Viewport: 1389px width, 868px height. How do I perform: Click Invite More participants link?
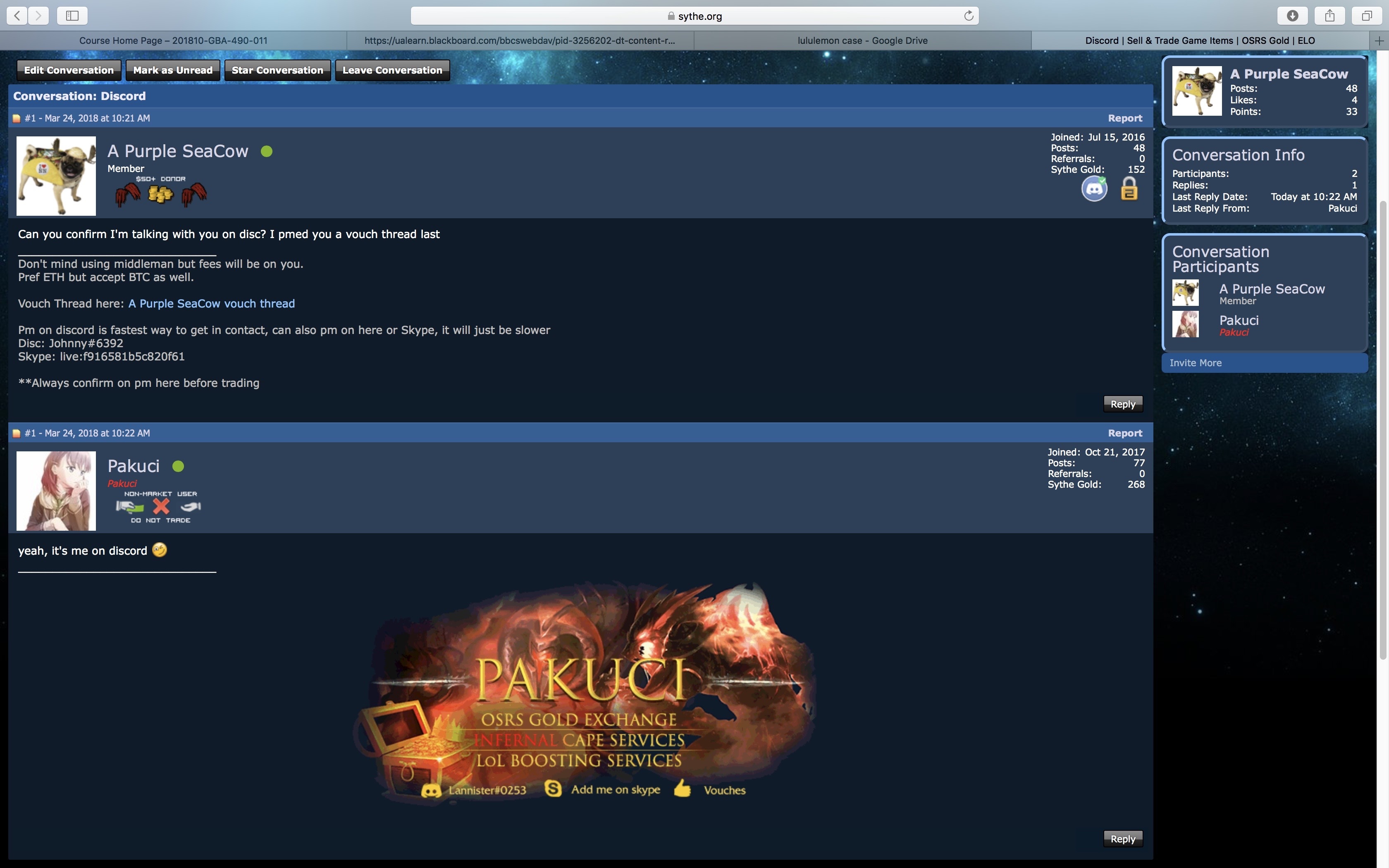point(1195,363)
